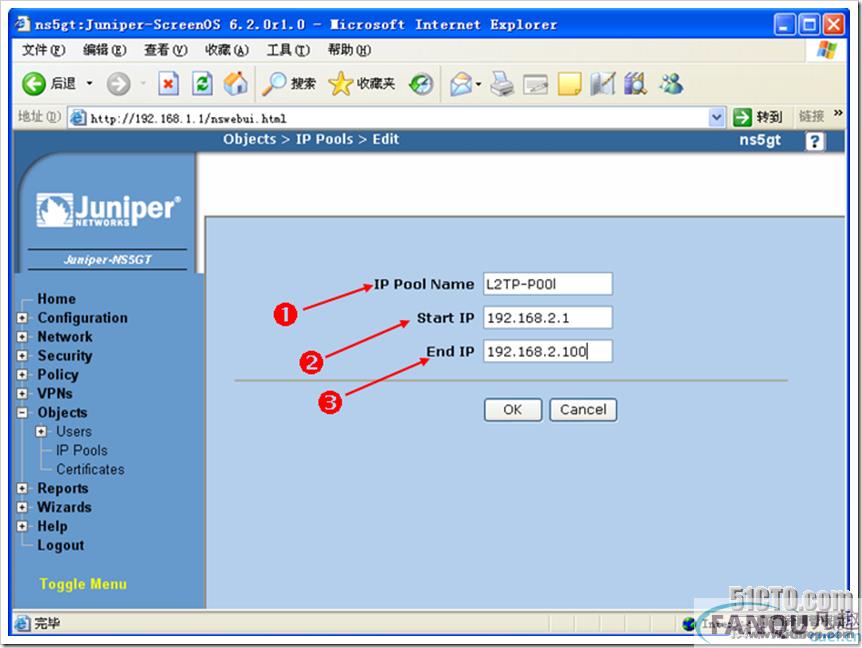Expand the Configuration tree node
Image resolution: width=862 pixels, height=648 pixels.
22,318
